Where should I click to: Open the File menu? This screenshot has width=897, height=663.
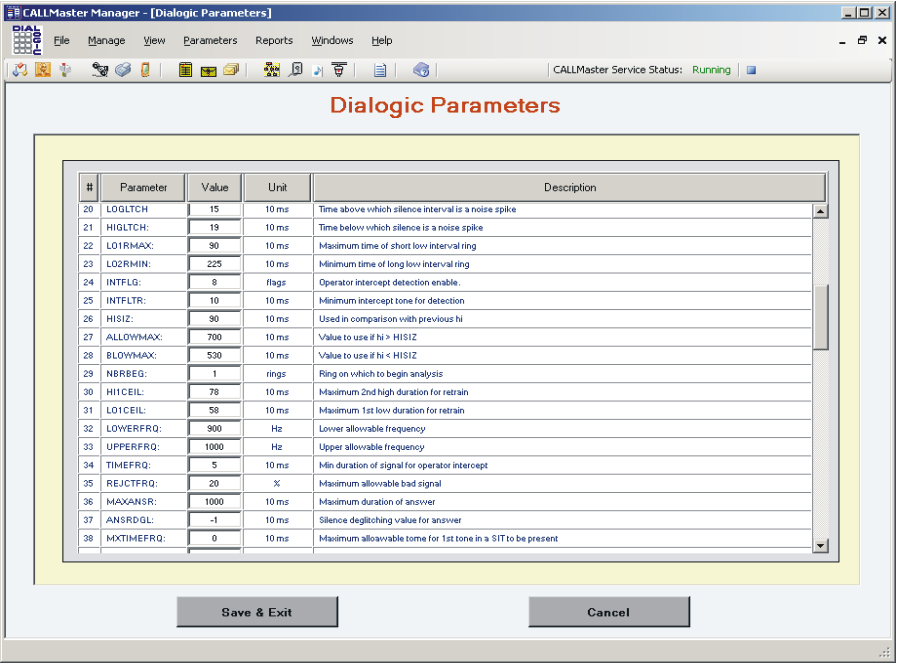[x=61, y=41]
